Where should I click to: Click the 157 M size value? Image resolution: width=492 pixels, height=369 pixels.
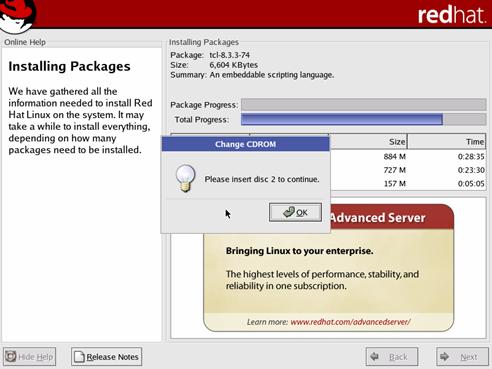click(394, 183)
